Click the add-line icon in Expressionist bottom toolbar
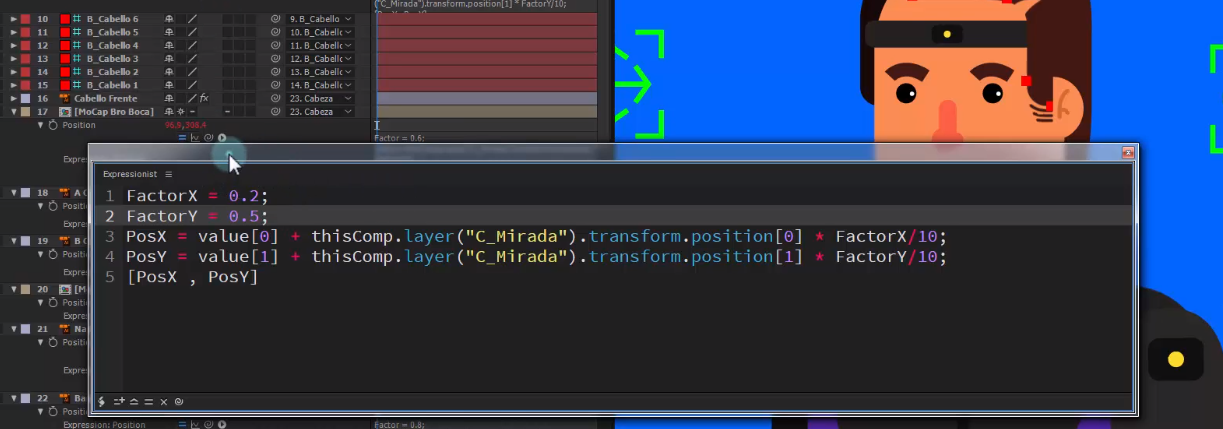1223x429 pixels. click(x=119, y=401)
